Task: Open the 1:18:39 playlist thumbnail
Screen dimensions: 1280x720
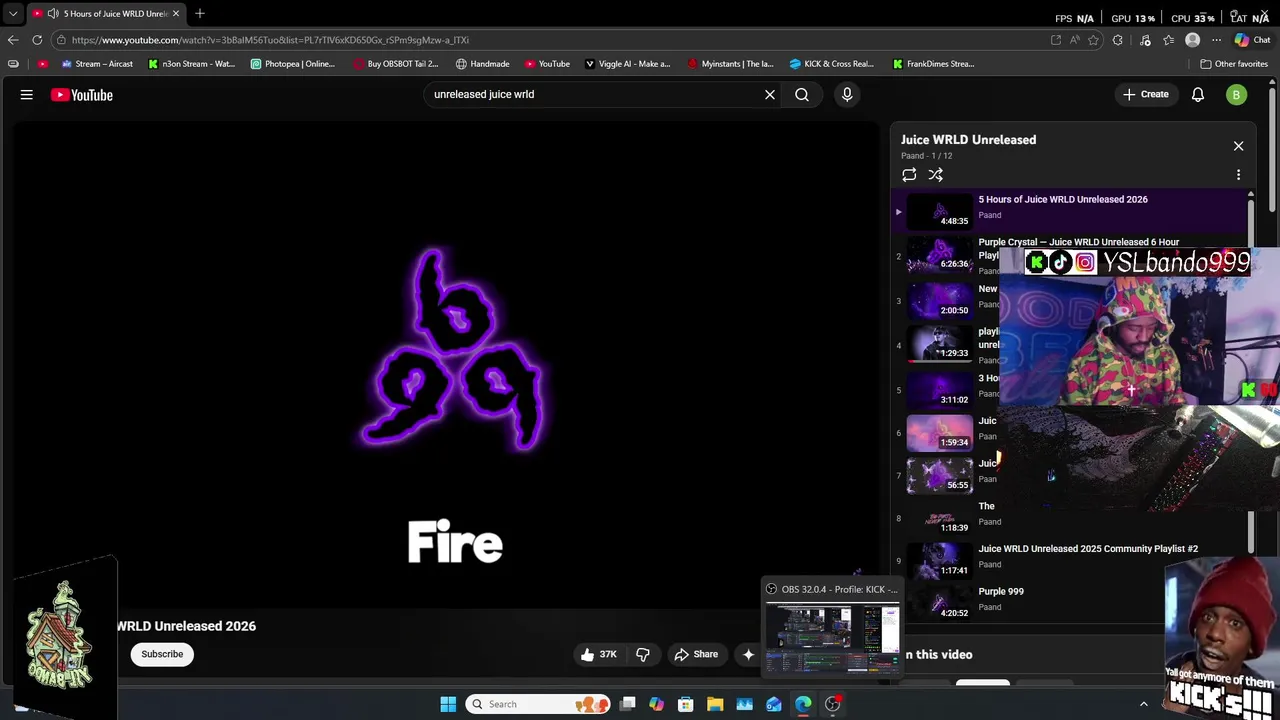Action: click(939, 517)
